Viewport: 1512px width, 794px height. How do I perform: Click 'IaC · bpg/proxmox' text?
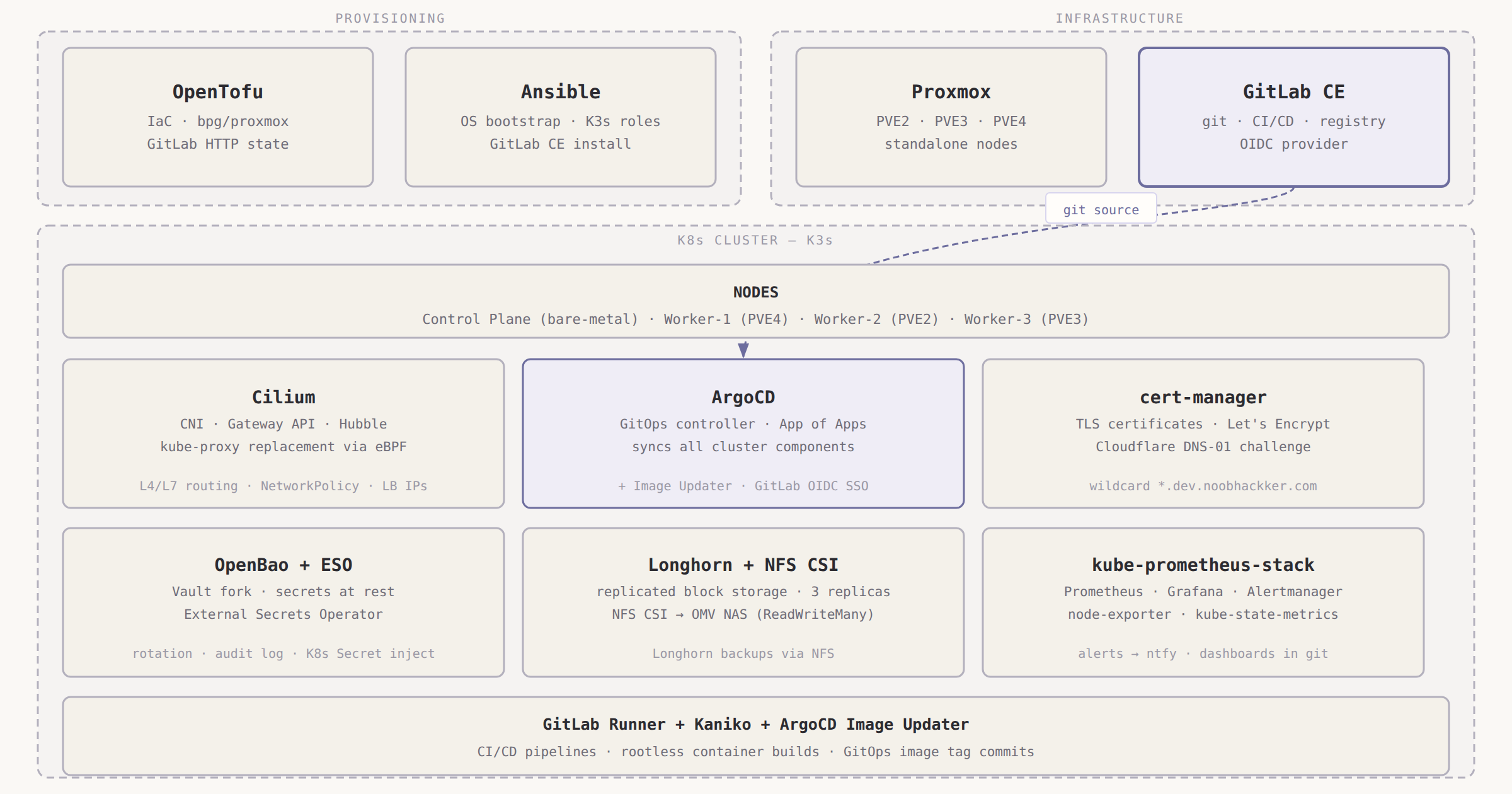click(218, 121)
